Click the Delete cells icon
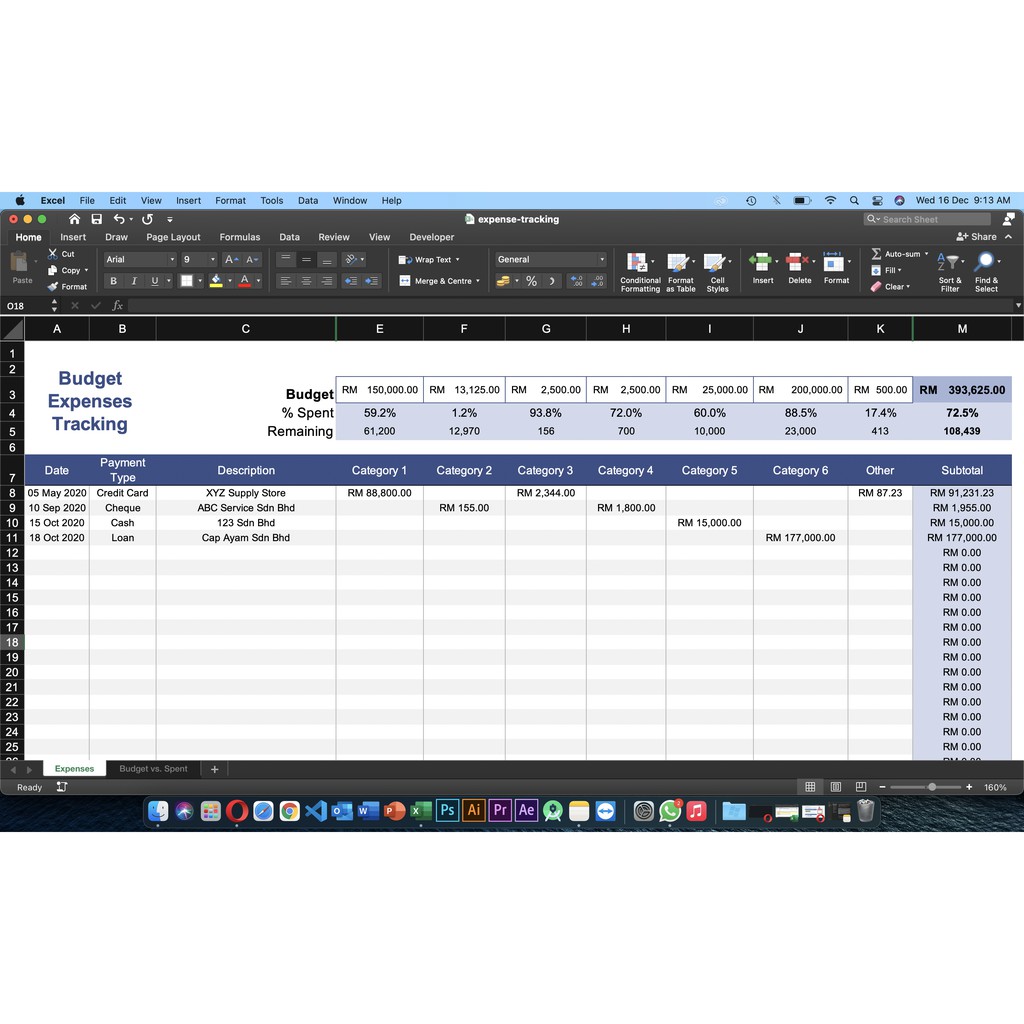The height and width of the screenshot is (1024, 1024). tap(798, 263)
